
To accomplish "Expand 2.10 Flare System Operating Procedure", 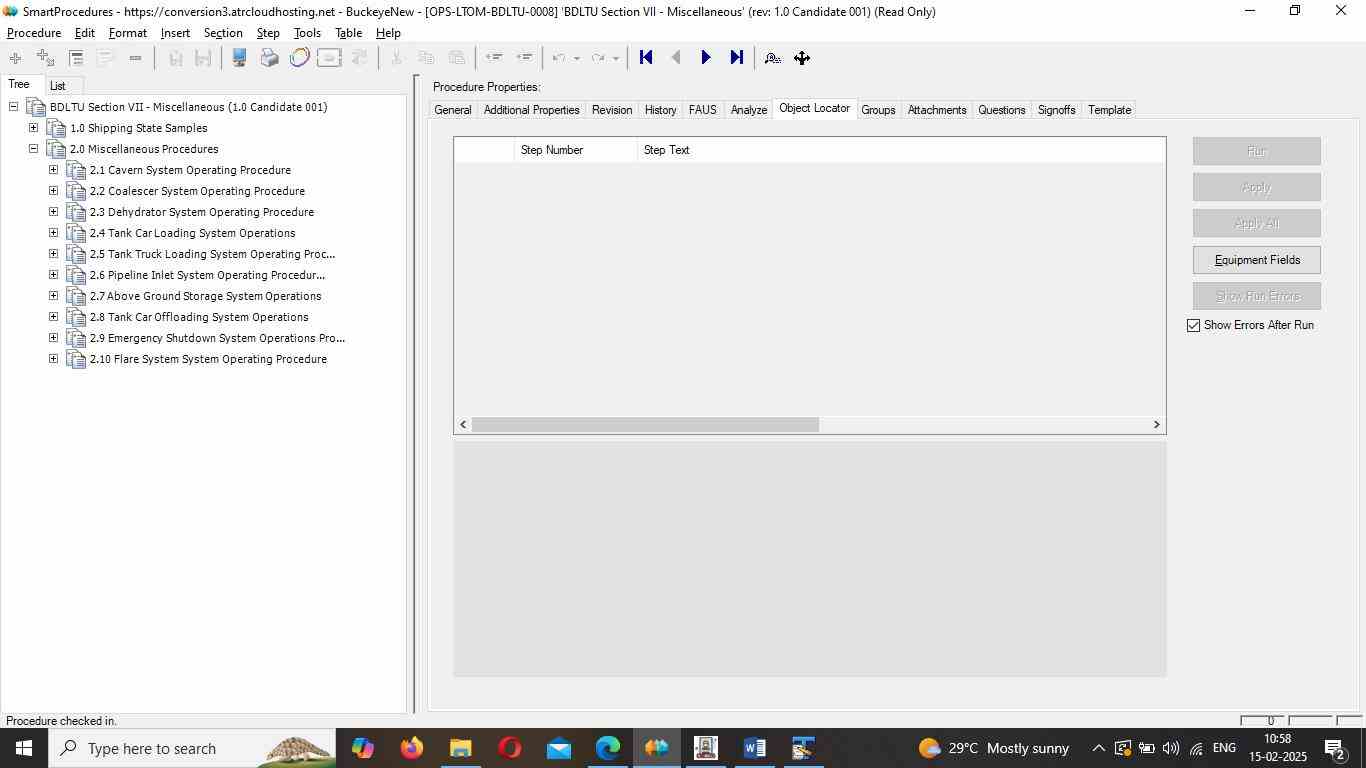I will tap(54, 359).
